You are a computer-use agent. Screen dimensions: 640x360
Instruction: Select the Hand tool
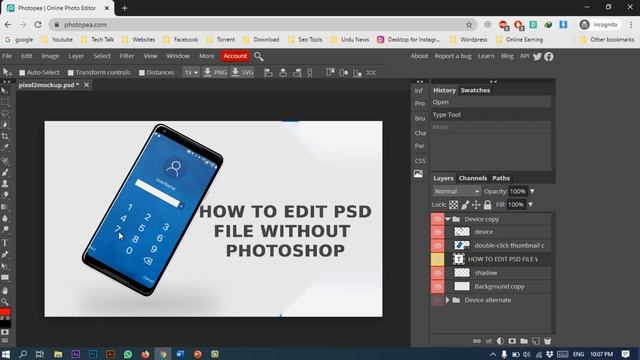[x=5, y=291]
